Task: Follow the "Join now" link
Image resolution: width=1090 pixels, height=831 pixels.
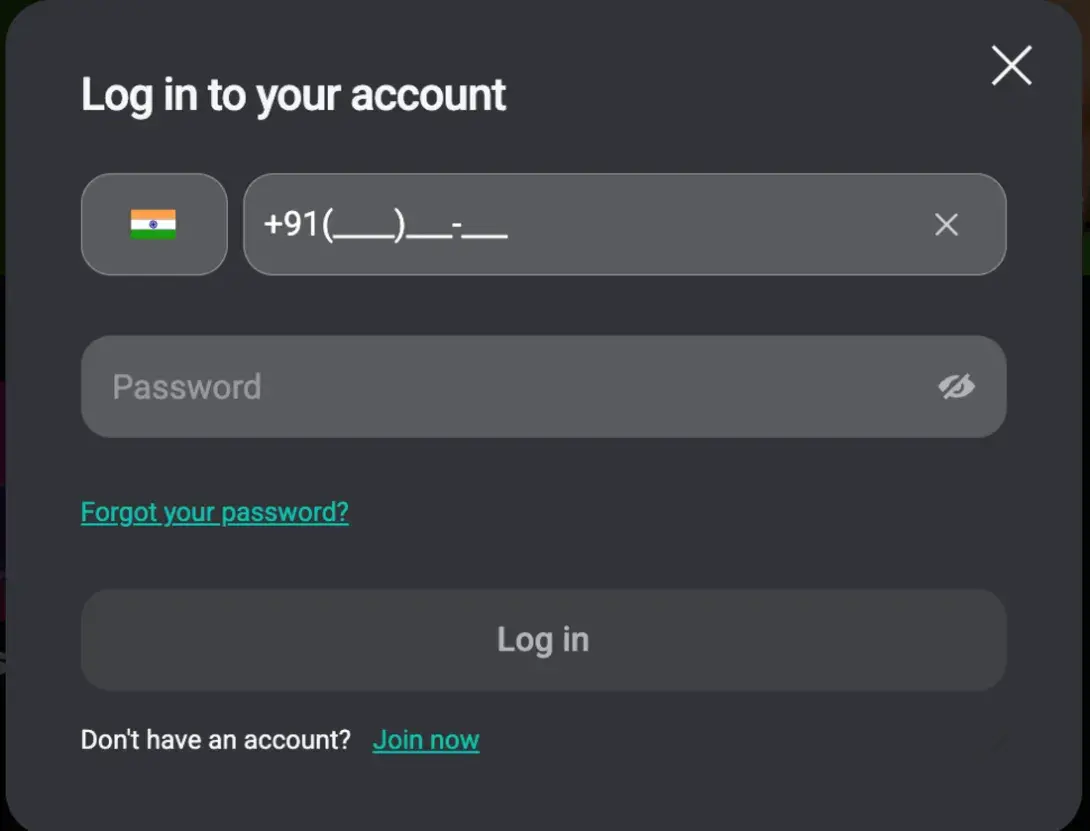Action: pos(426,740)
